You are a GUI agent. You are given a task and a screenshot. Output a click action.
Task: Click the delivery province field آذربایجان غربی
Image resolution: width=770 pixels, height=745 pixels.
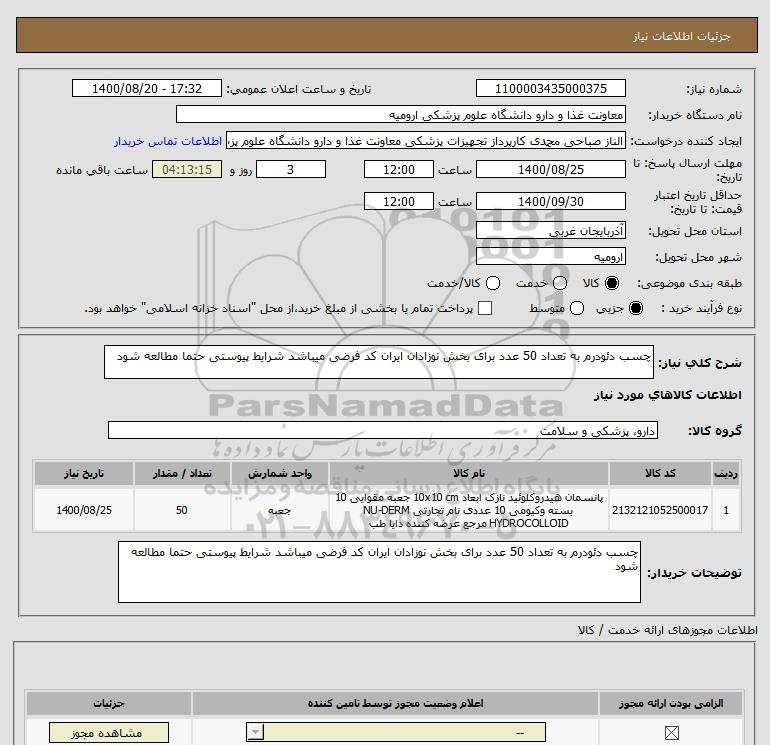[550, 231]
